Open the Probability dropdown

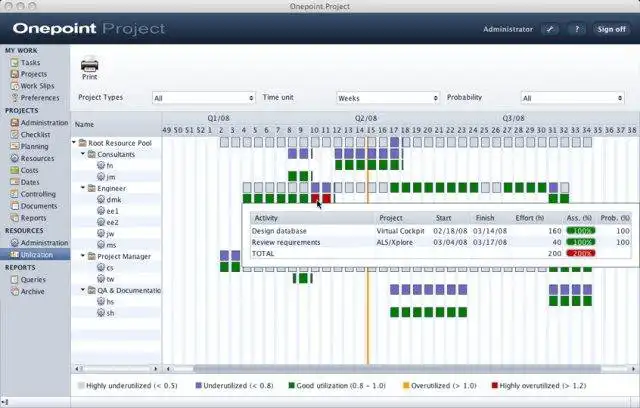pyautogui.click(x=572, y=98)
